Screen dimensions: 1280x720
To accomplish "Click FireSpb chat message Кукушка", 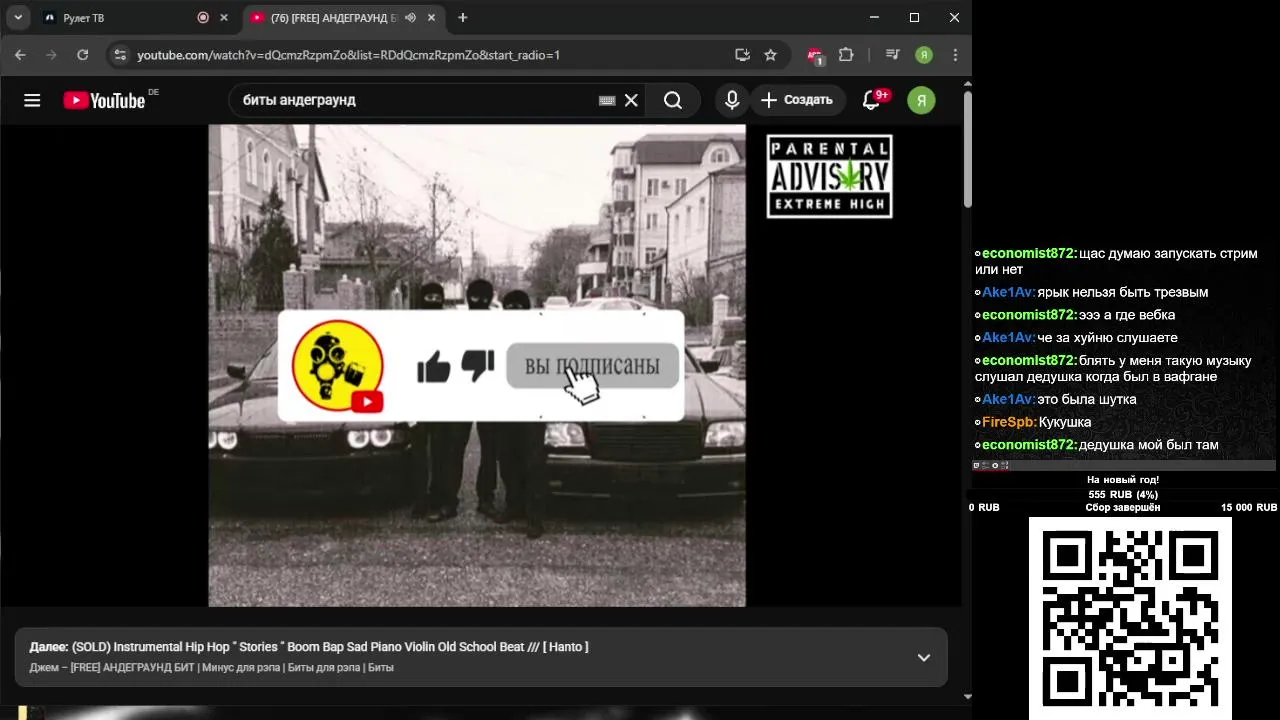I will click(x=1065, y=422).
